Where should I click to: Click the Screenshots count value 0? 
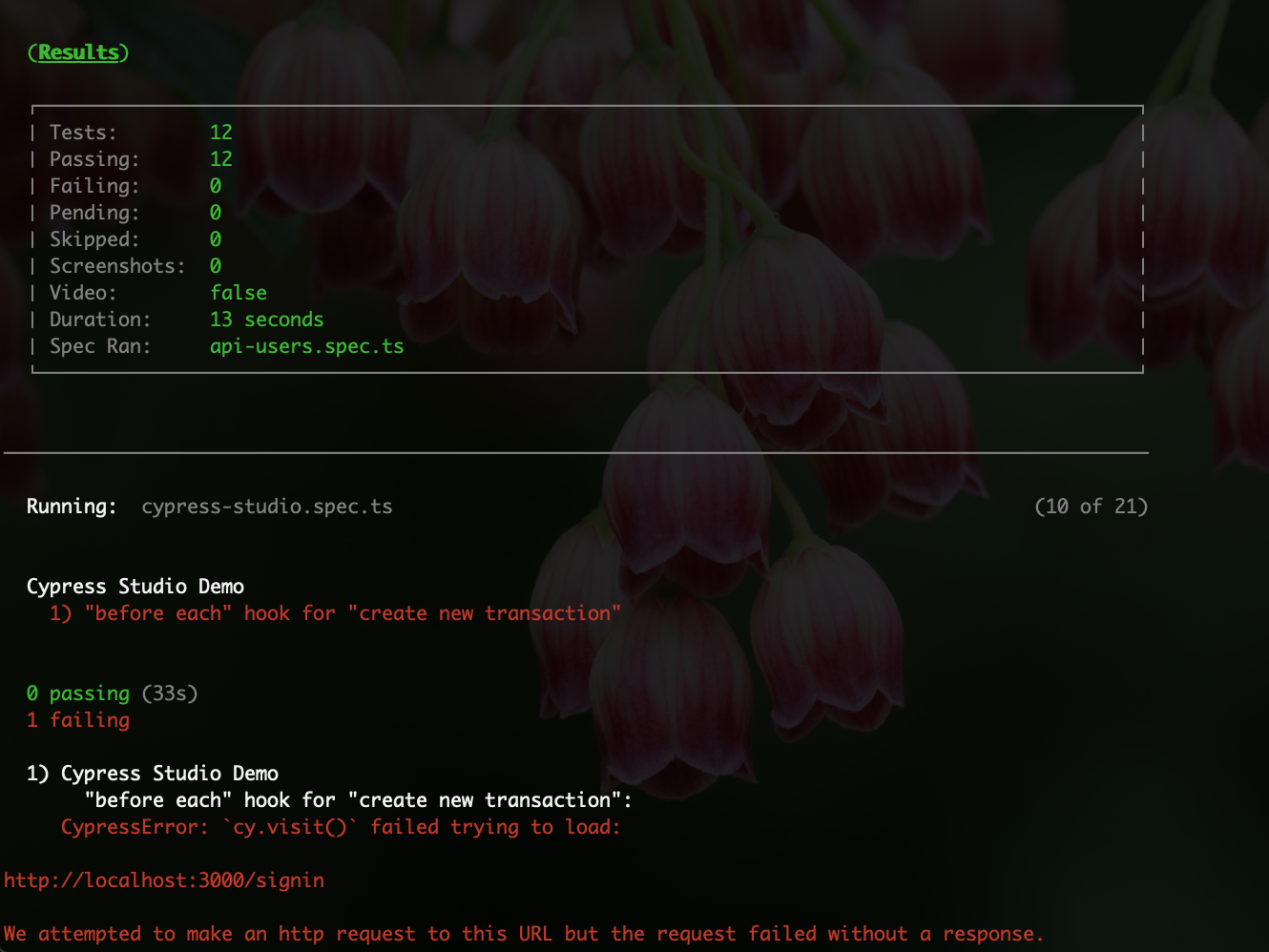[x=216, y=266]
